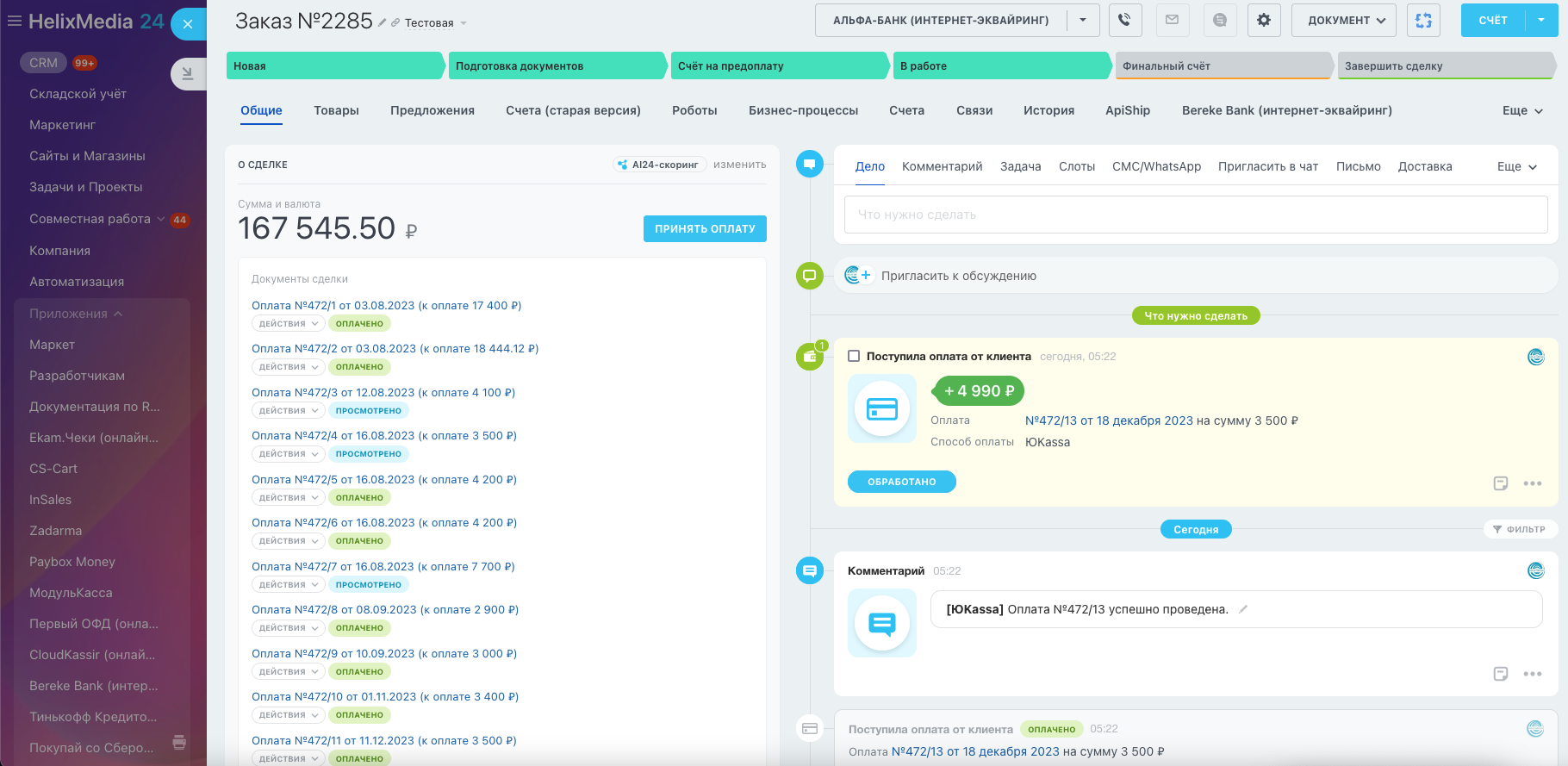Screen dimensions: 1568x766
Task: Click the Принять оплату button
Action: (705, 228)
